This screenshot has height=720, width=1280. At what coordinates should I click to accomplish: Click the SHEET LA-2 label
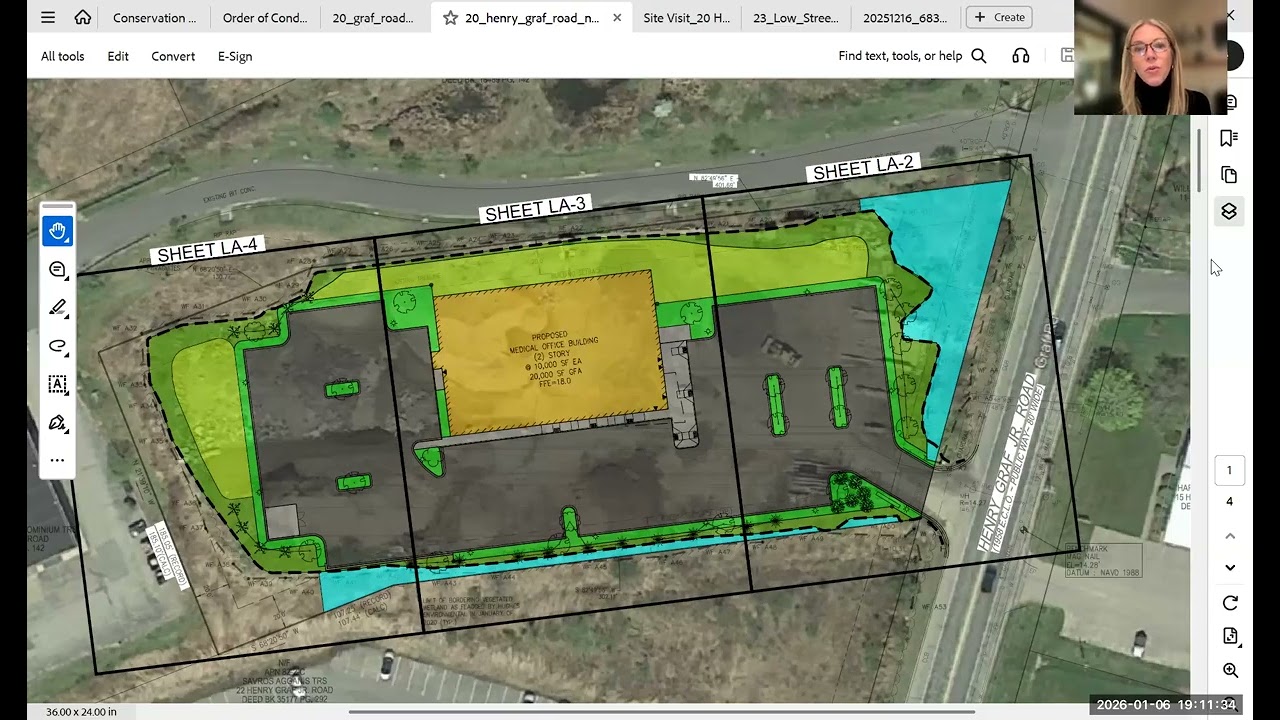pyautogui.click(x=863, y=168)
